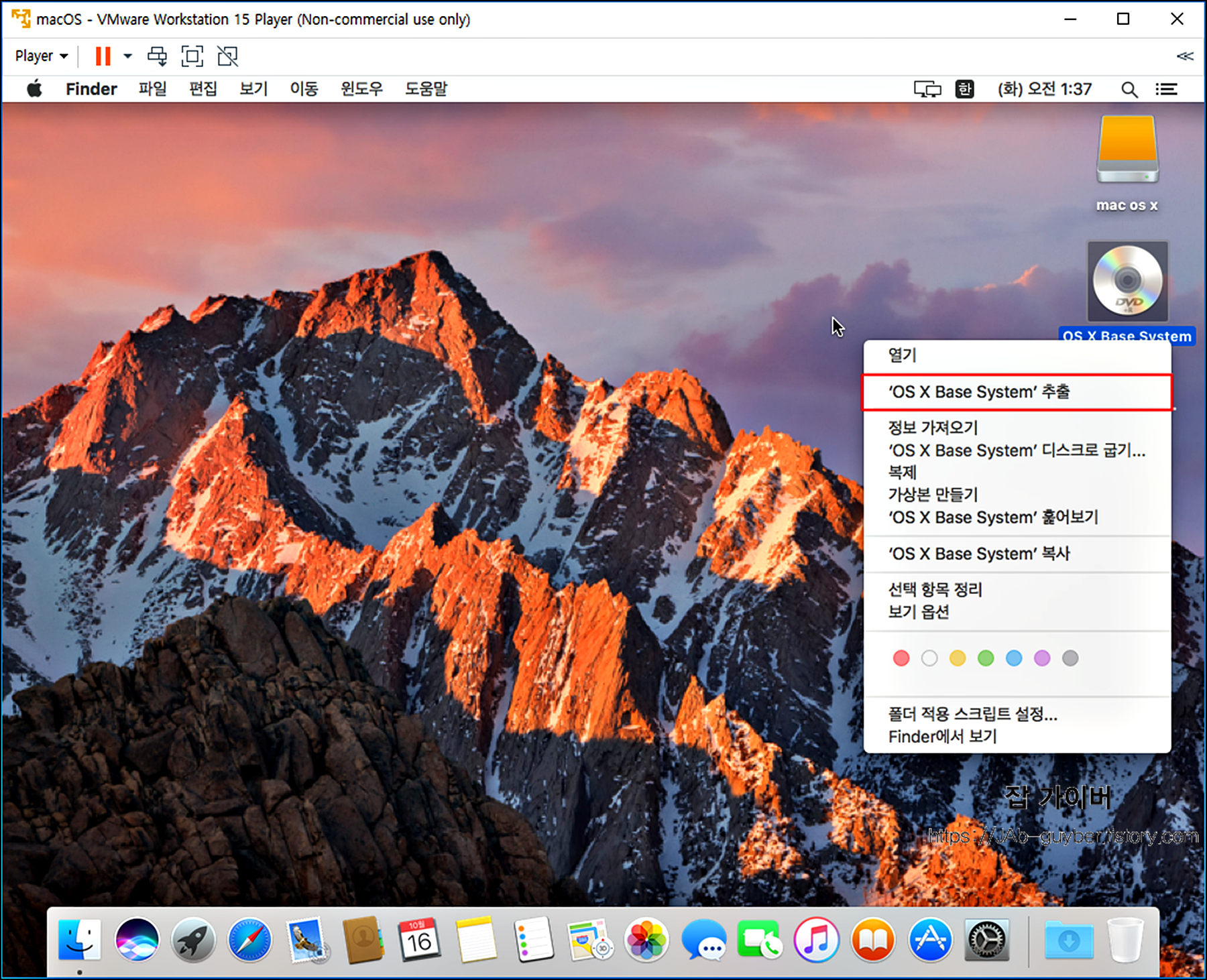Open Mail eagle stamp icon in Dock
The width and height of the screenshot is (1207, 980).
point(307,940)
